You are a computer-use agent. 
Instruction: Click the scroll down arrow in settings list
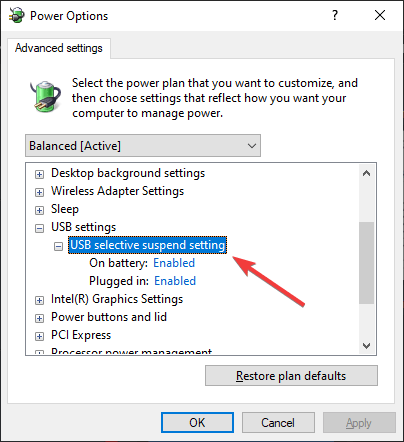[x=366, y=346]
